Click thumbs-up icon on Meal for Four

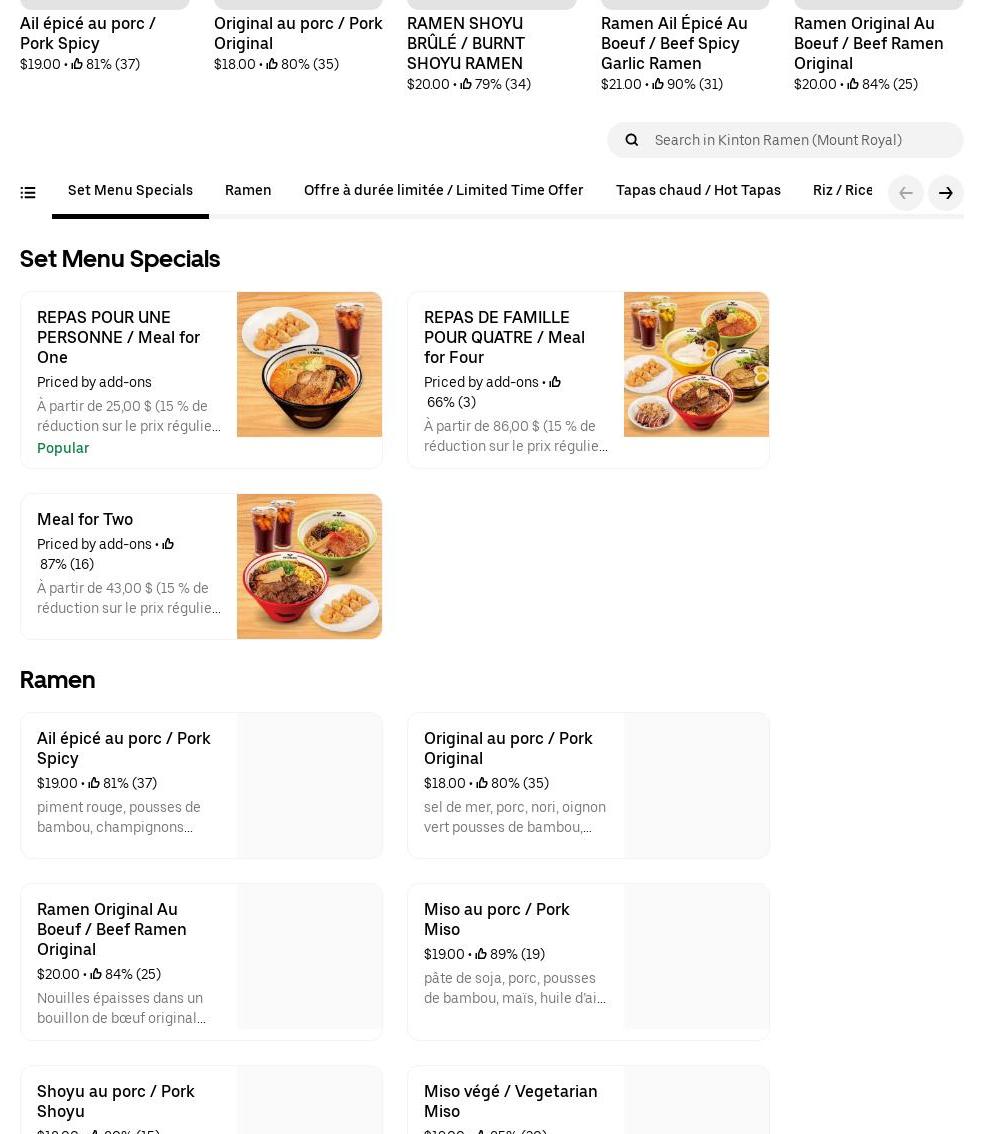pyautogui.click(x=555, y=382)
